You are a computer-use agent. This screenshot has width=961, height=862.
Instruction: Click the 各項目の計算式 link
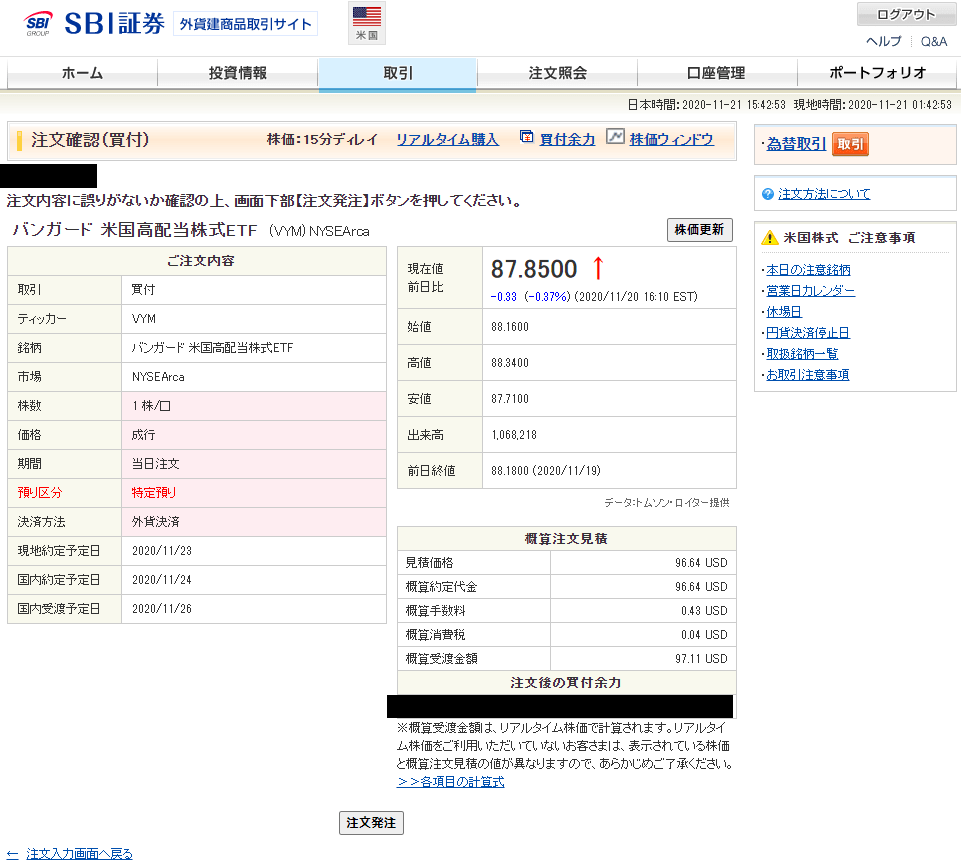point(452,781)
